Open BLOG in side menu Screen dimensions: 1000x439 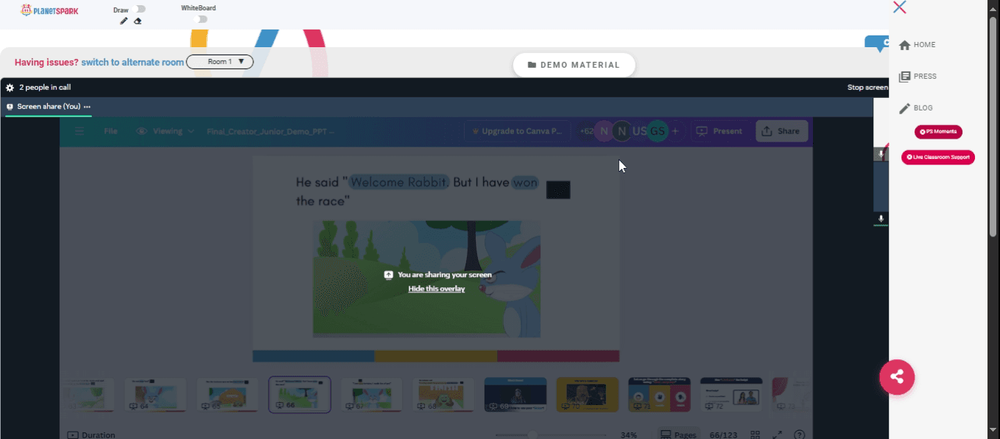click(x=915, y=108)
